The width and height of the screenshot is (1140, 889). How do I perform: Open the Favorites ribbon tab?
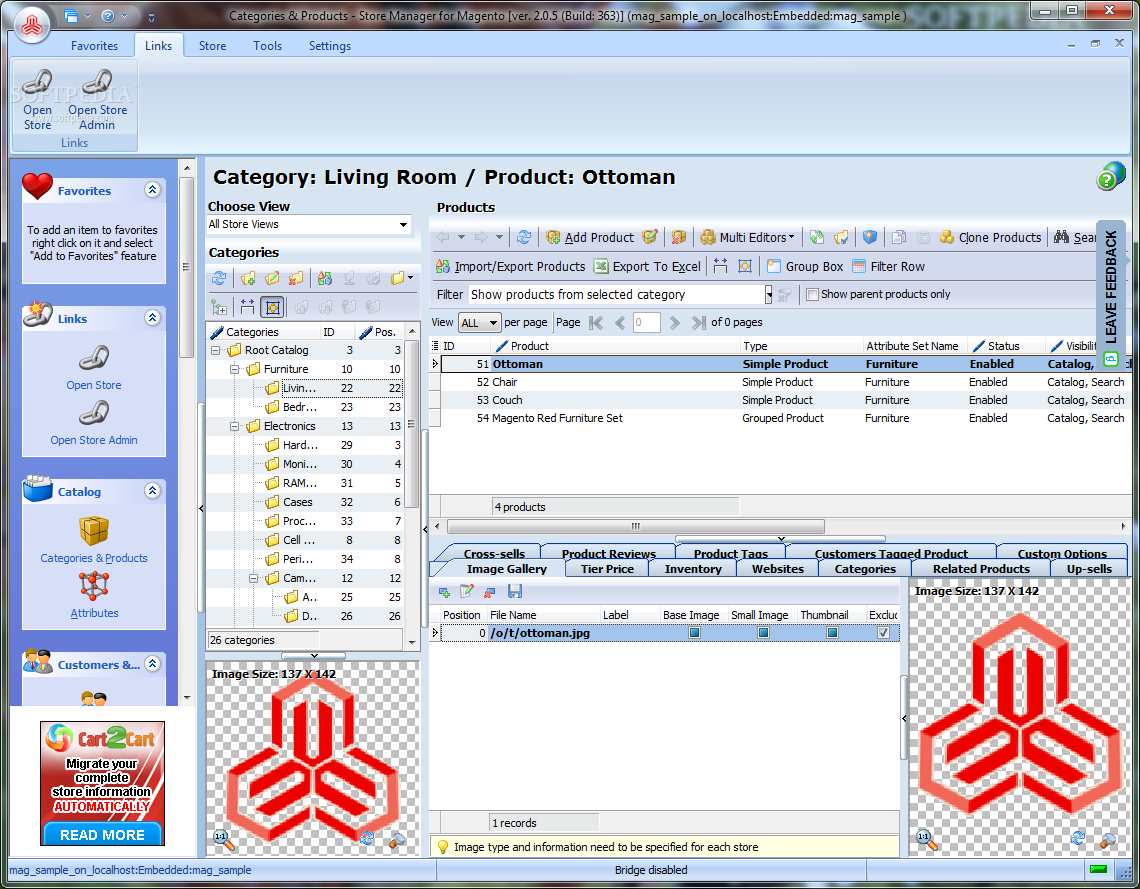[95, 46]
